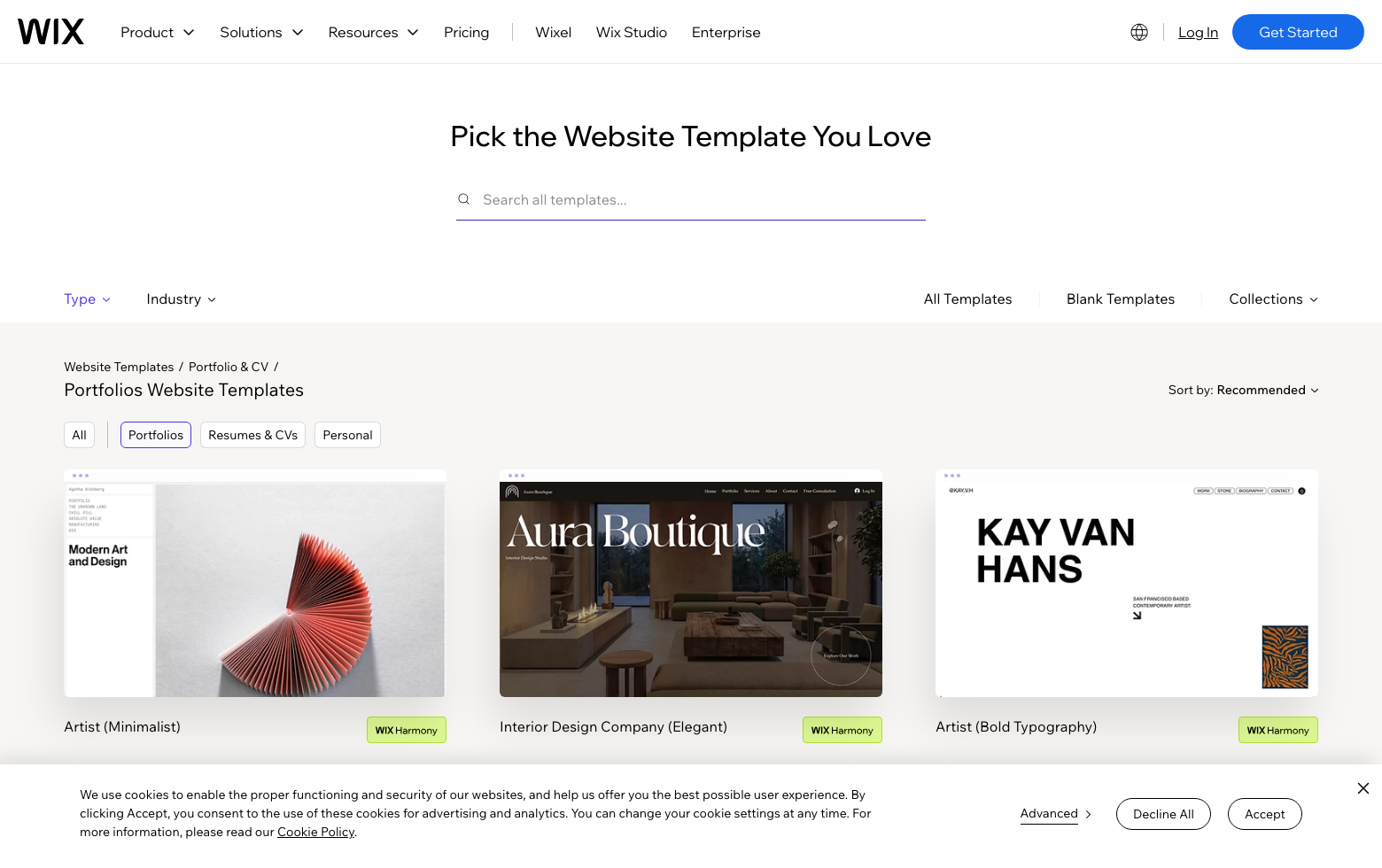This screenshot has width=1382, height=868.
Task: Click the Wix Harmony badge under Artist (Minimalist)
Action: [x=407, y=730]
